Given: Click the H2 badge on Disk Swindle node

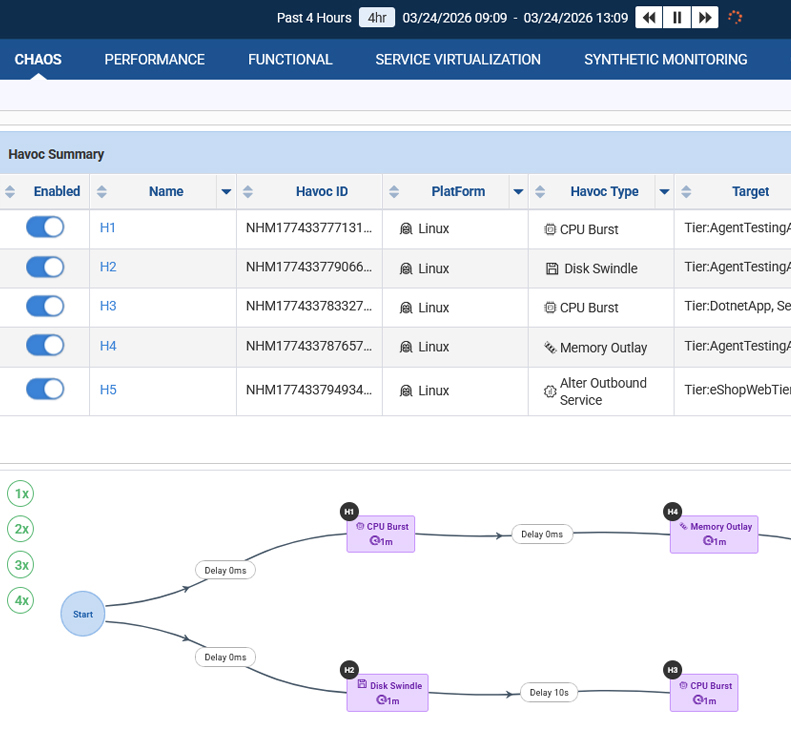Looking at the screenshot, I should (x=349, y=670).
